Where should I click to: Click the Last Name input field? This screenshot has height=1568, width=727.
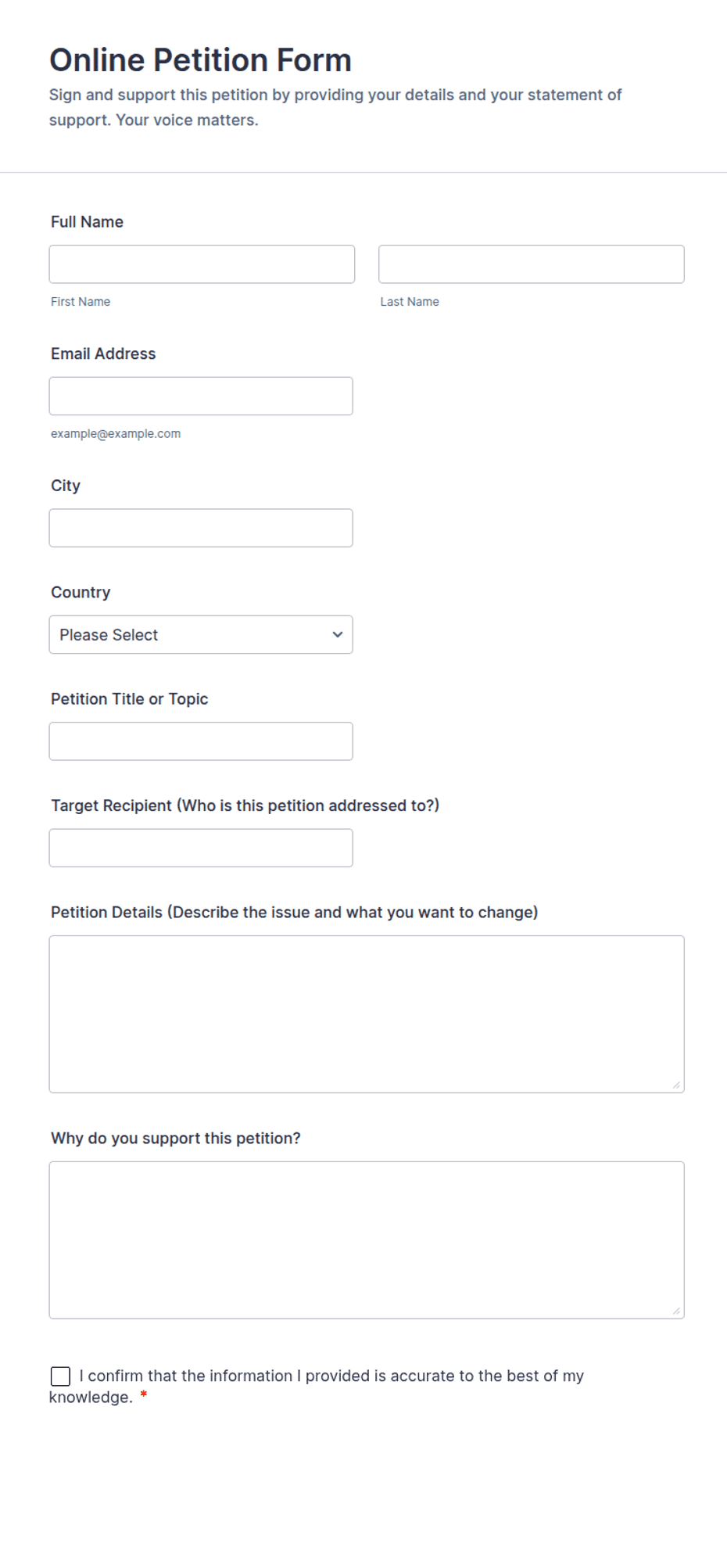coord(532,264)
